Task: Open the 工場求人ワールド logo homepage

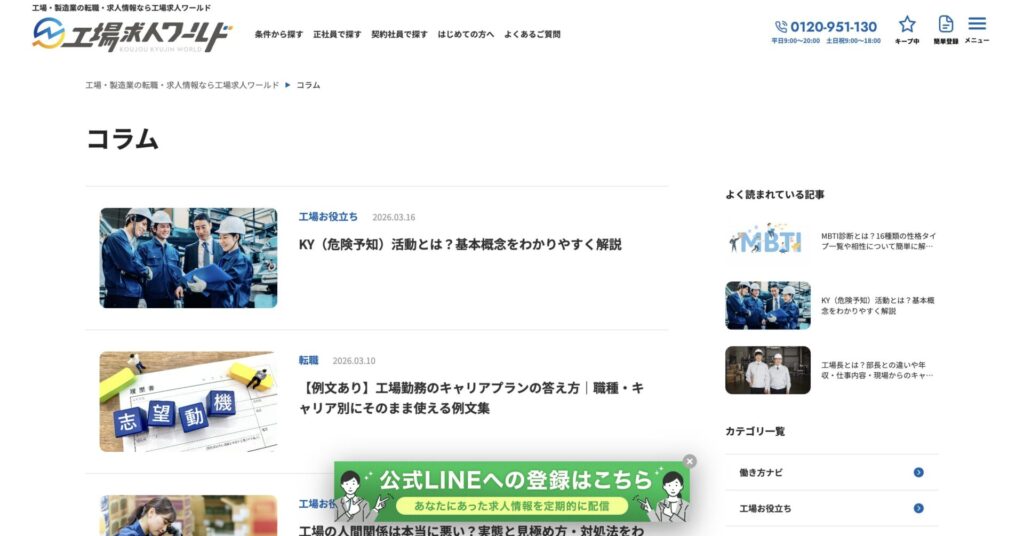Action: [132, 35]
